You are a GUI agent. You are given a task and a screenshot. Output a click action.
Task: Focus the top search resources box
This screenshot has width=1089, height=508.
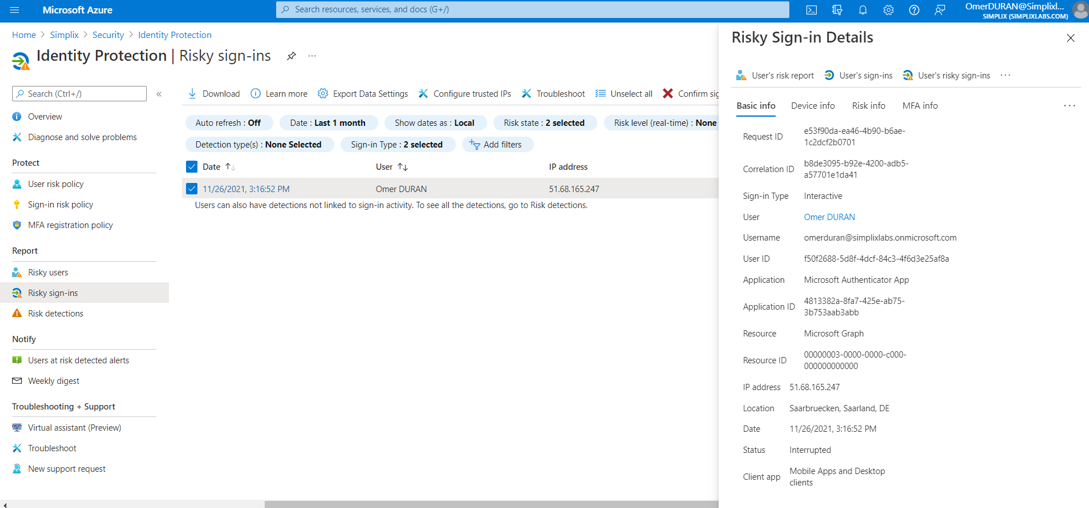click(533, 10)
